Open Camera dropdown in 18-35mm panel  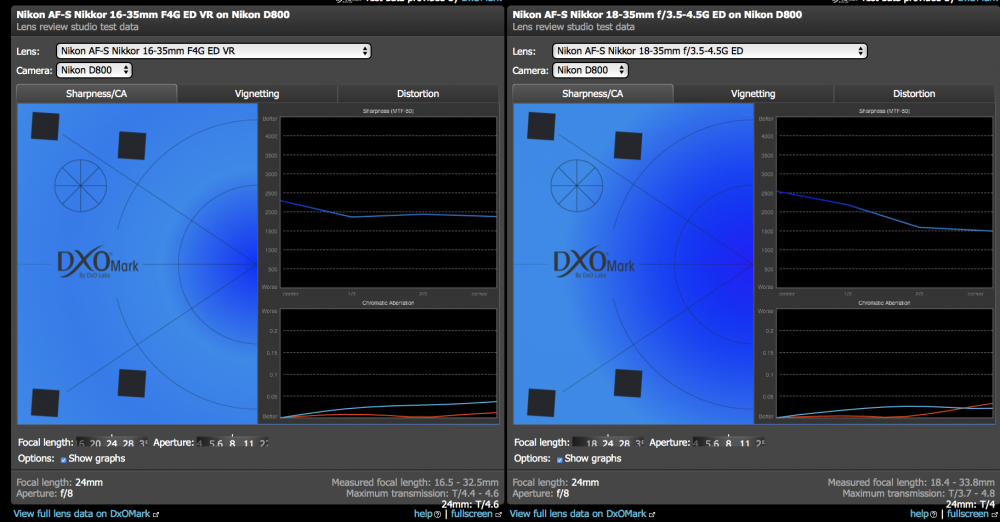click(x=590, y=70)
